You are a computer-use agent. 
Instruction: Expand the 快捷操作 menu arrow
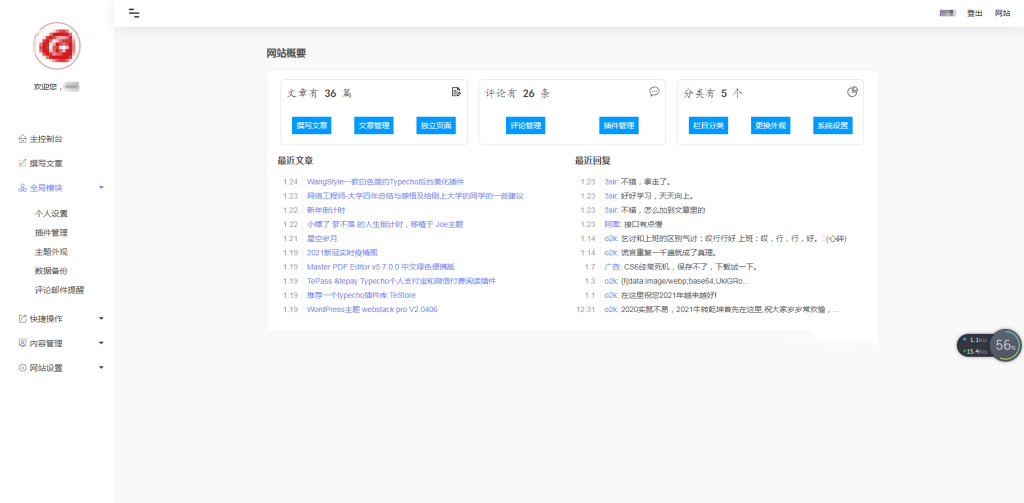tap(101, 319)
